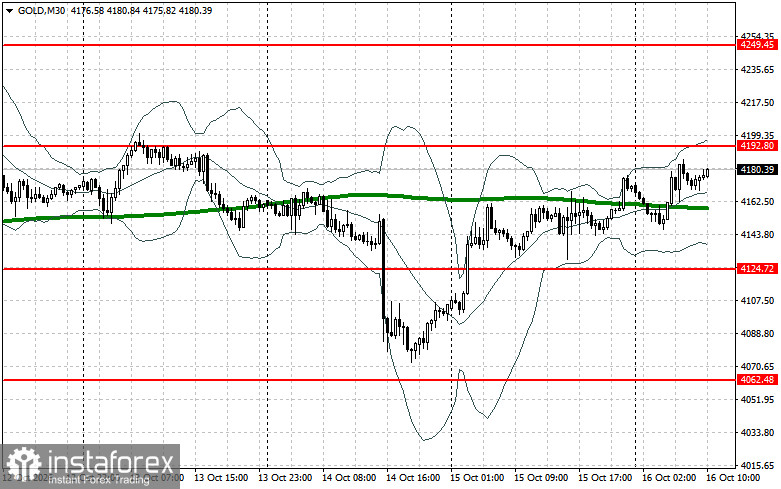Select the 4249.45 red level price label
This screenshot has width=781, height=489.
point(757,45)
